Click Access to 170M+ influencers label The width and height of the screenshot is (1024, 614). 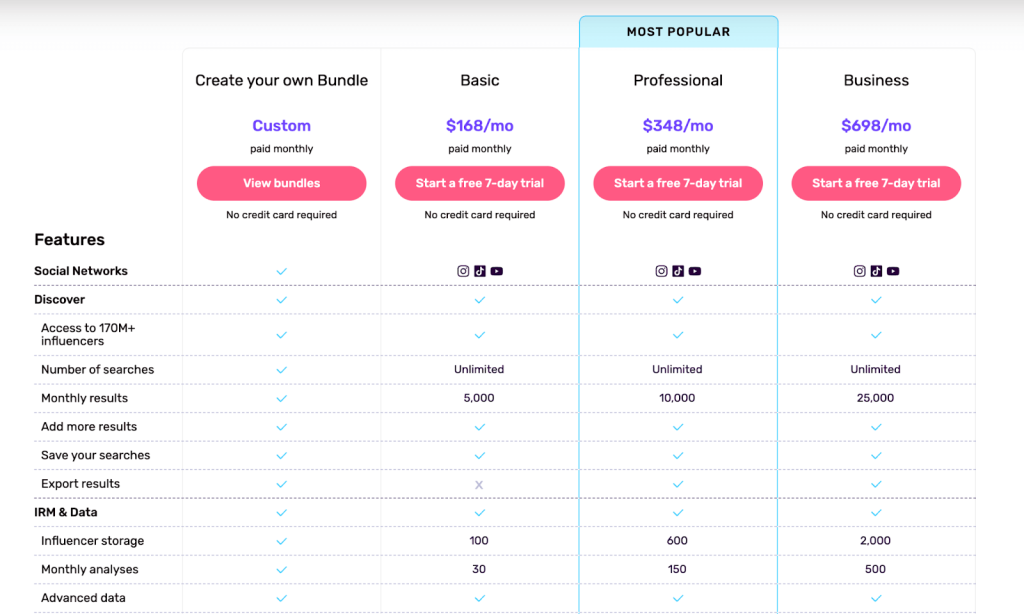88,334
